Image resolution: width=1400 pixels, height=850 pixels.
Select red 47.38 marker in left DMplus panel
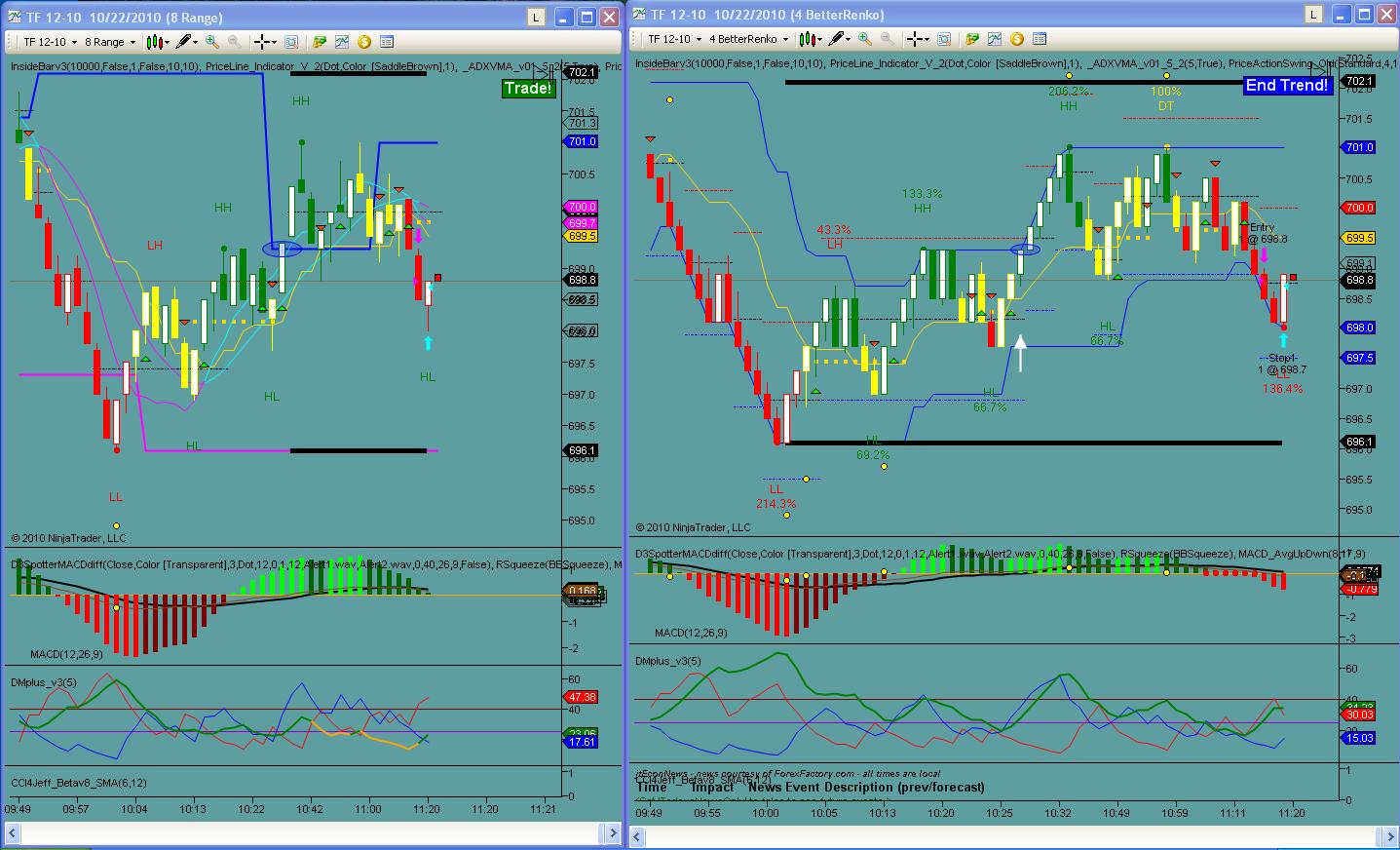pos(582,697)
